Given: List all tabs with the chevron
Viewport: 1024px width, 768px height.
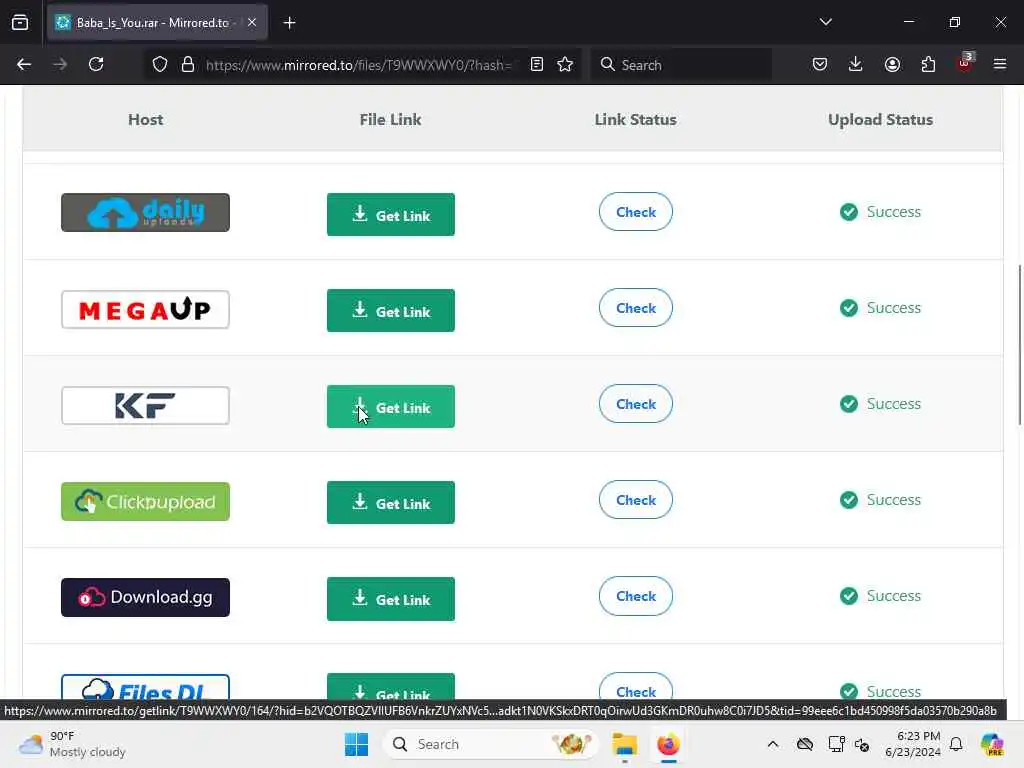Looking at the screenshot, I should click(825, 22).
